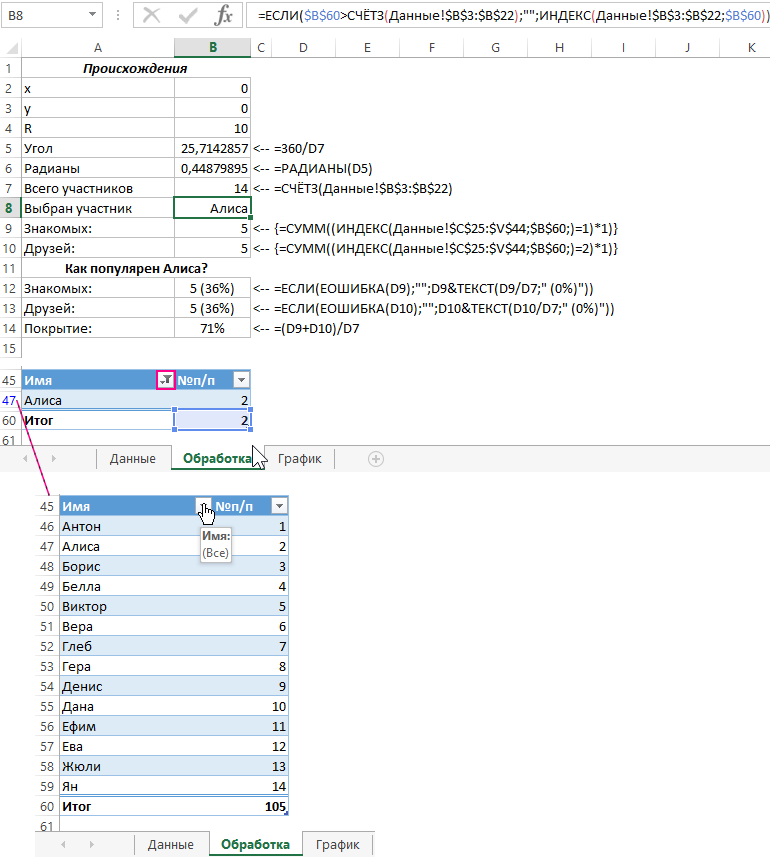Image resolution: width=770 pixels, height=857 pixels.
Task: Select column B header
Action: coord(213,47)
